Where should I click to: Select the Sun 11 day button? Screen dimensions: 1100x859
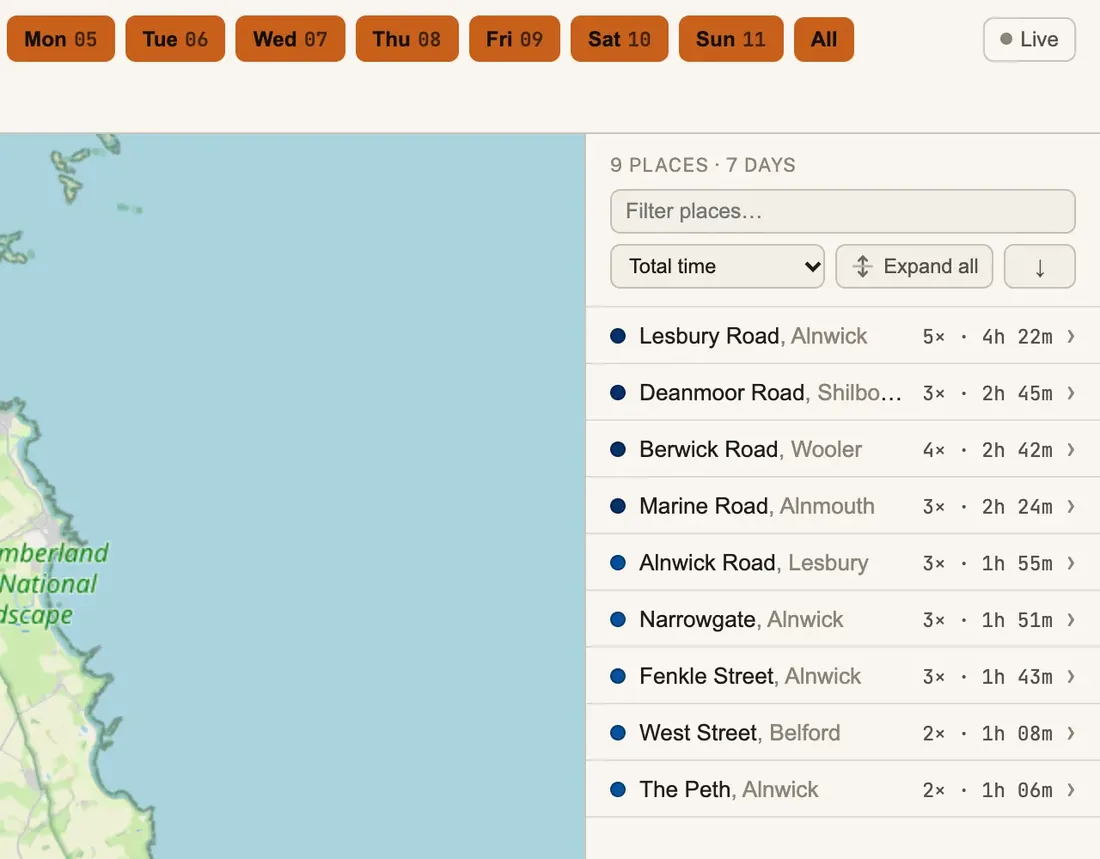[731, 39]
